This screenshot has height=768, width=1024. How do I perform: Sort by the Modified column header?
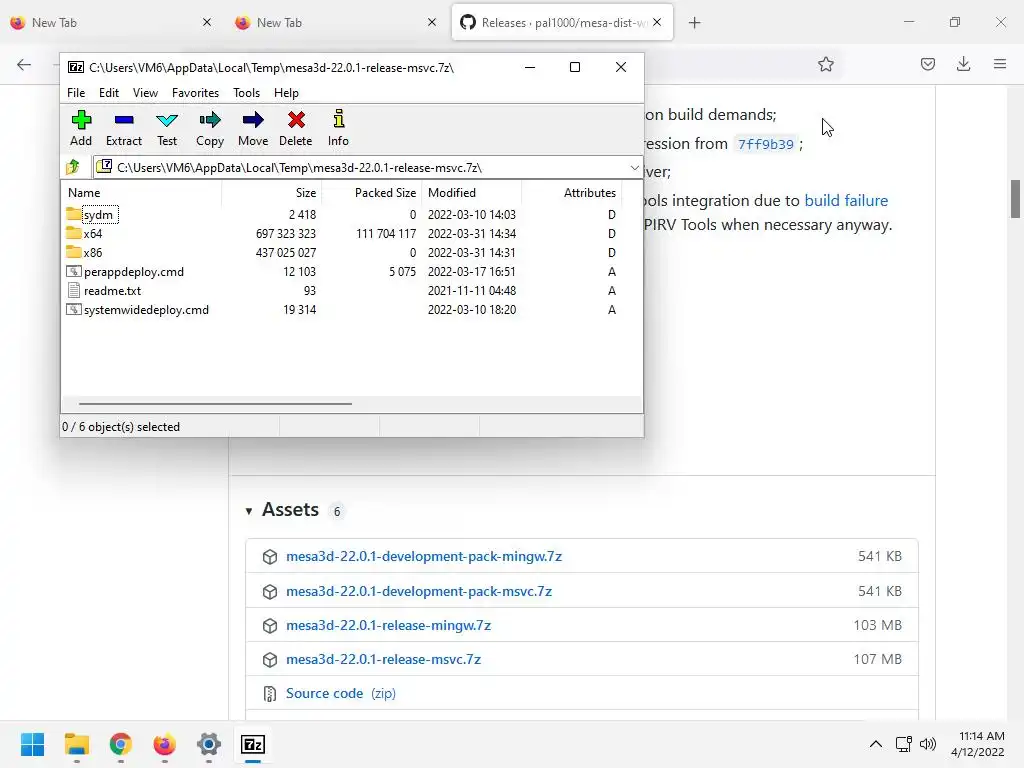(473, 193)
